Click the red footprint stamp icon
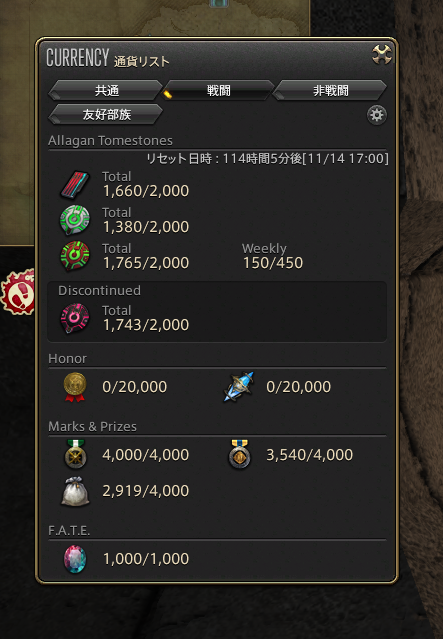Screen dimensions: 443x639 point(18,292)
